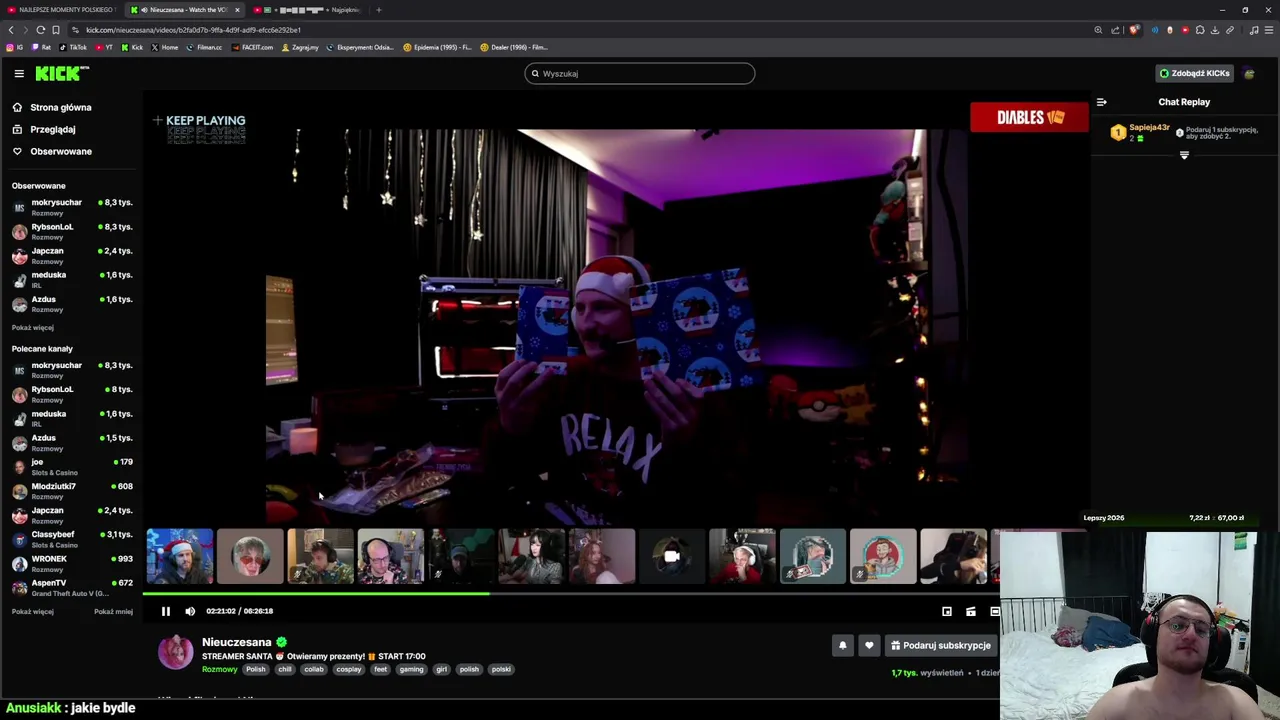Follow the channel with the heart button
This screenshot has height=720, width=1280.
[x=869, y=645]
